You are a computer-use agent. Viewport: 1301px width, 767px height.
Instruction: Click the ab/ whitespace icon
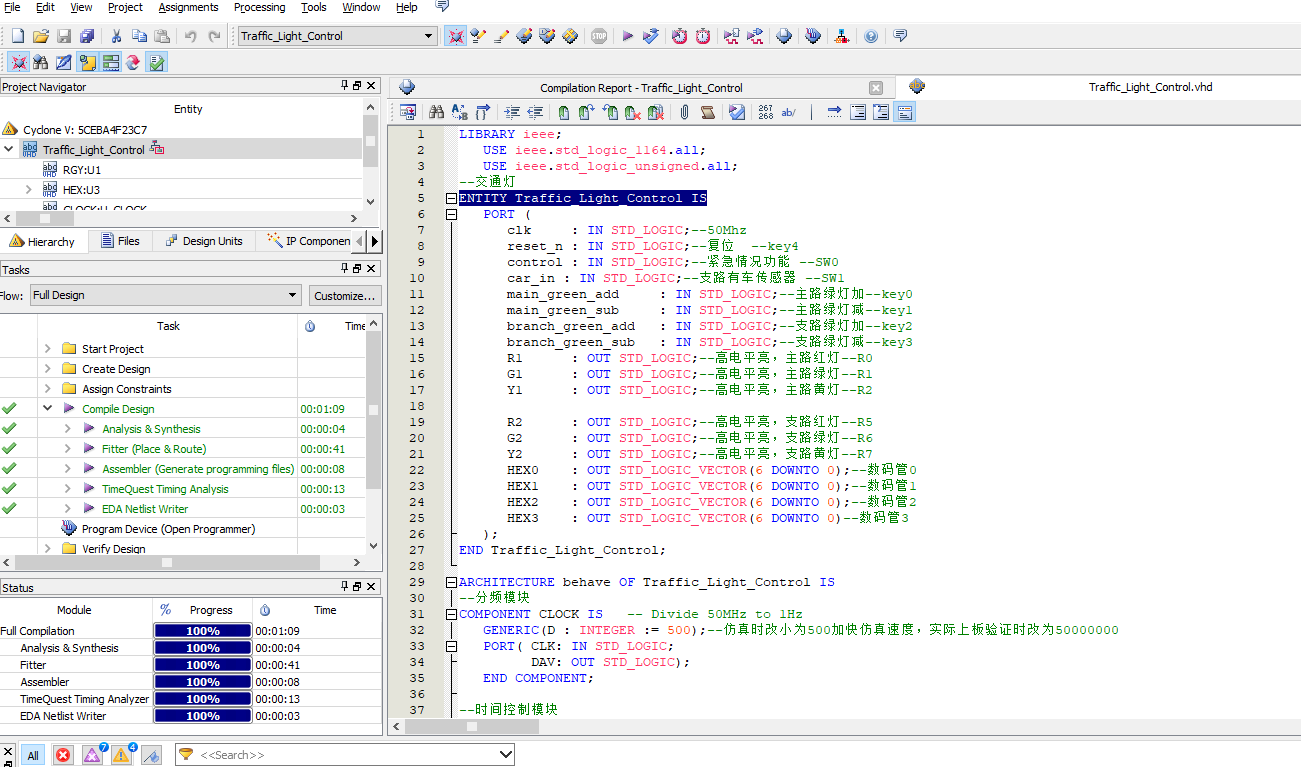[x=789, y=113]
